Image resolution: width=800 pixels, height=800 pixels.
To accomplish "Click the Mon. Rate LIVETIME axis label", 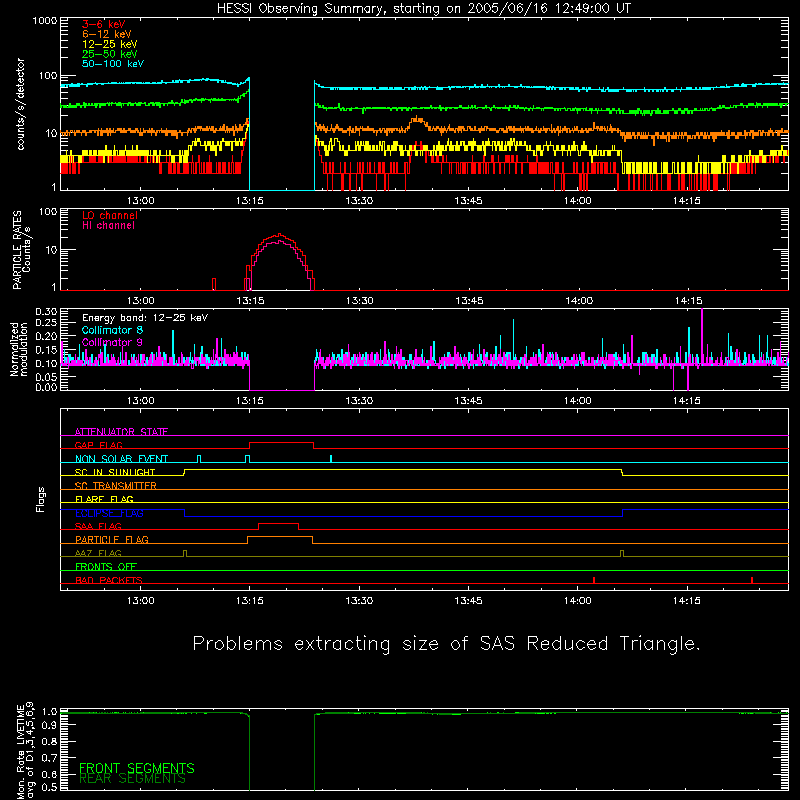I will [x=20, y=752].
